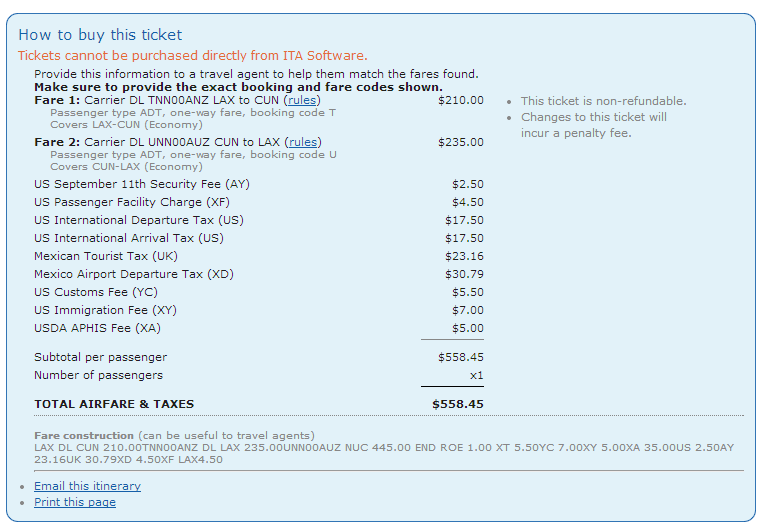Click the Fare 1 price $210.00
The width and height of the screenshot is (766, 527).
[461, 100]
